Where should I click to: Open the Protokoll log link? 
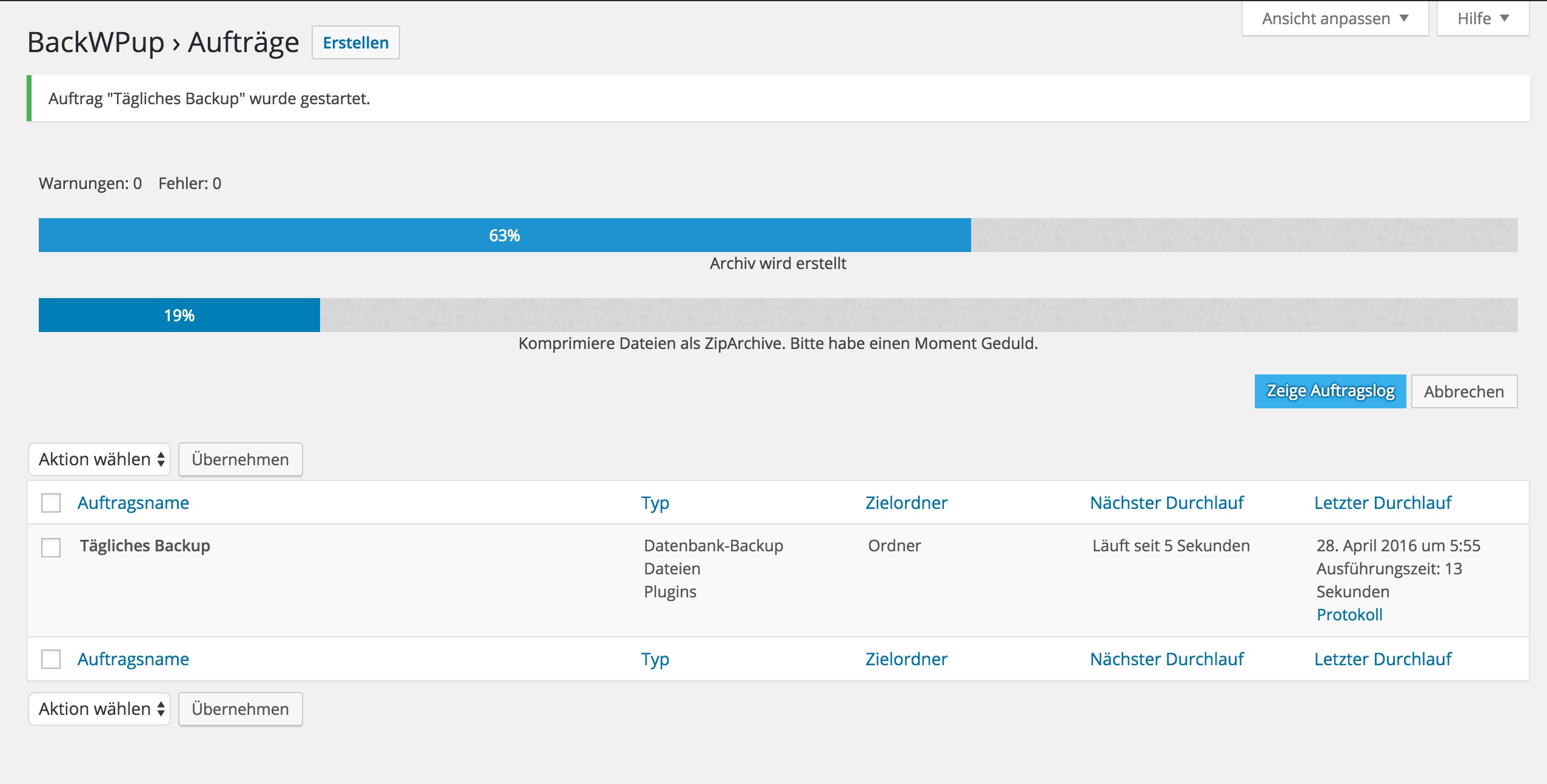pos(1349,615)
